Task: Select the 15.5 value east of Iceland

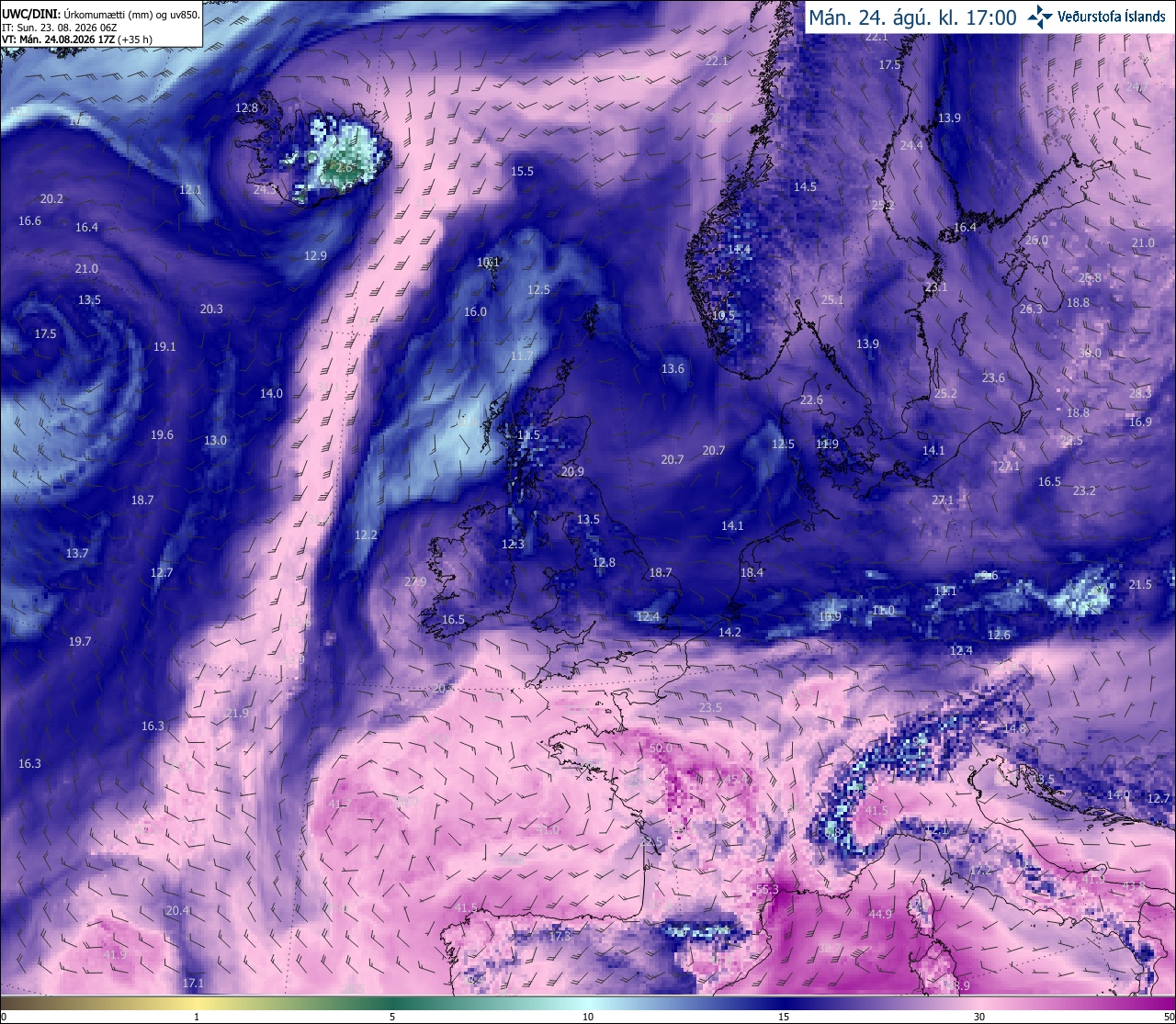Action: click(x=522, y=171)
